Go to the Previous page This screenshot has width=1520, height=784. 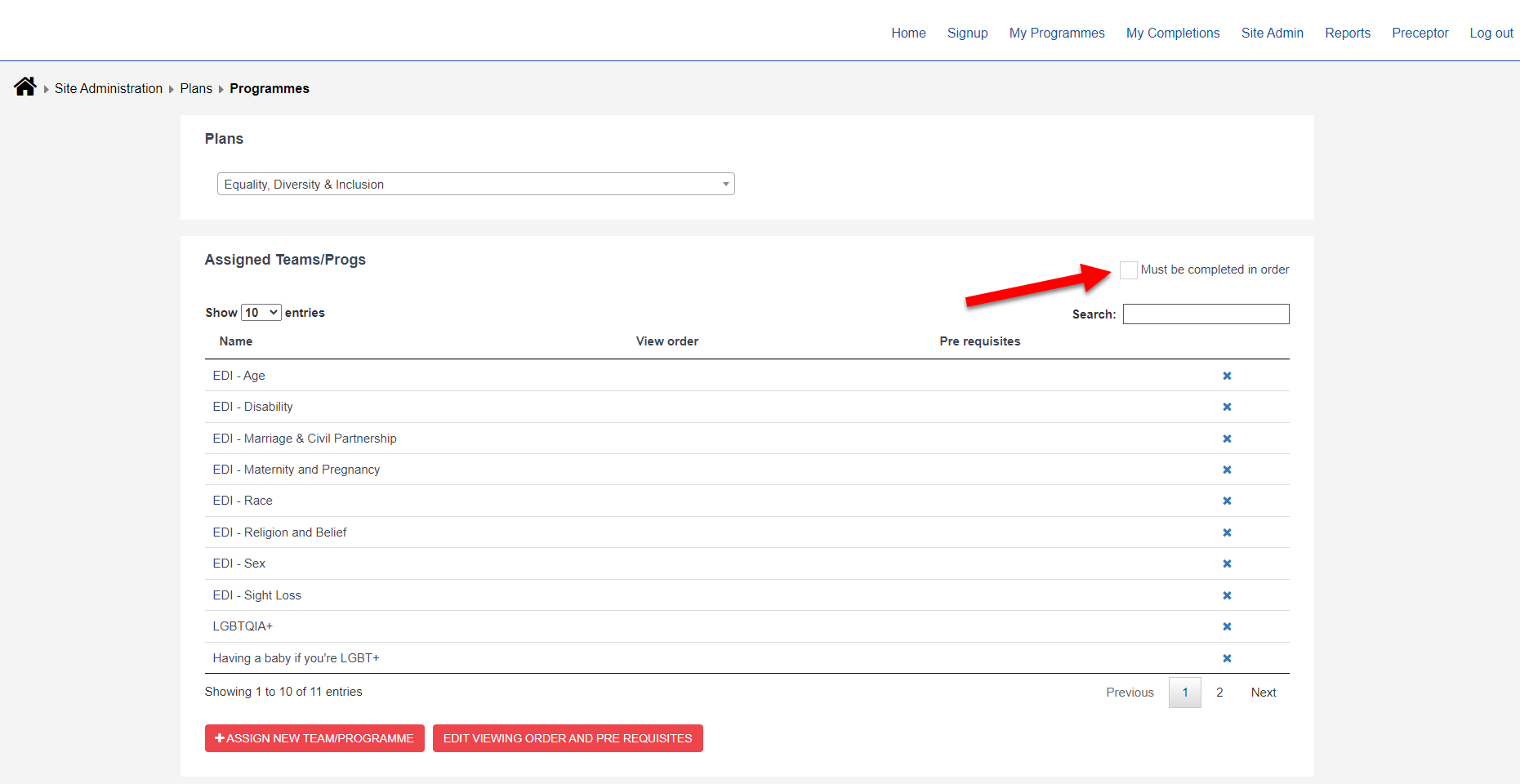pos(1130,693)
